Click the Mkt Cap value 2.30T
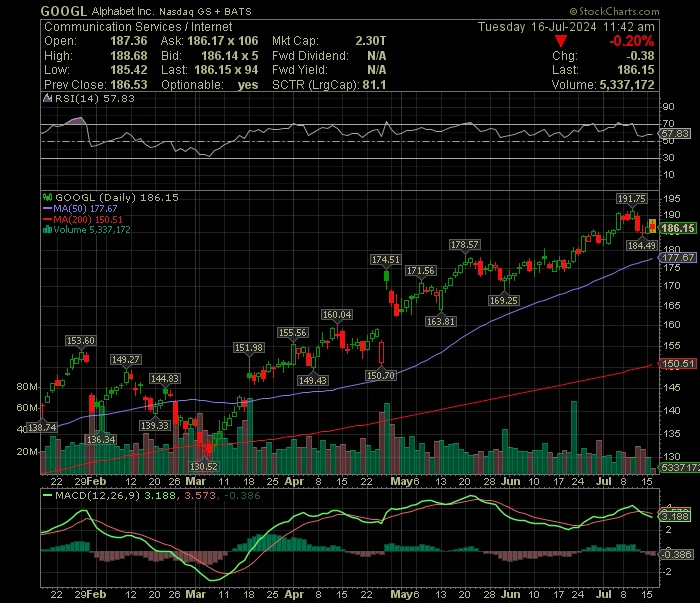Screen dimensions: 700x603 [371, 41]
